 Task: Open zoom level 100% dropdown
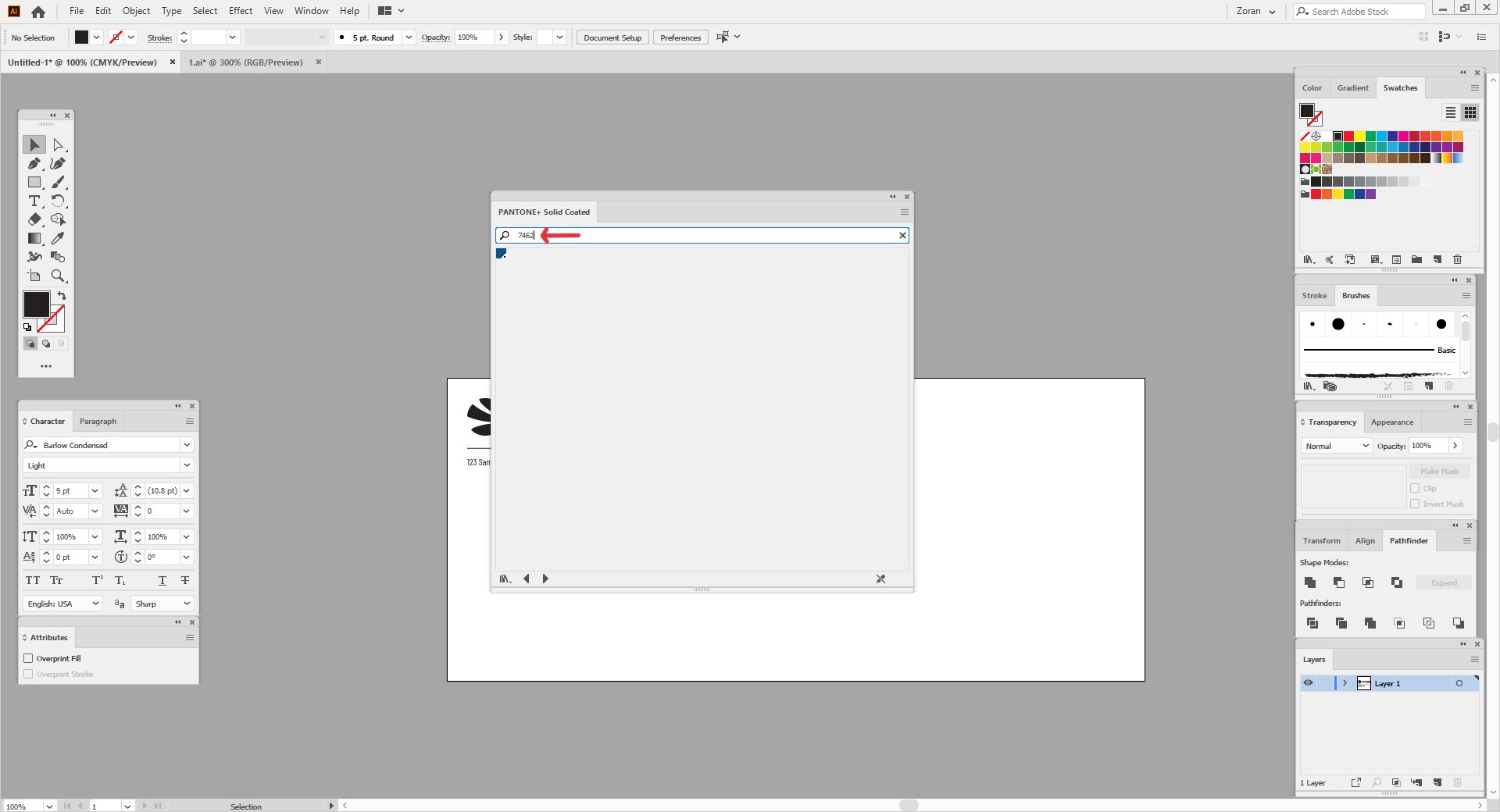[49, 806]
